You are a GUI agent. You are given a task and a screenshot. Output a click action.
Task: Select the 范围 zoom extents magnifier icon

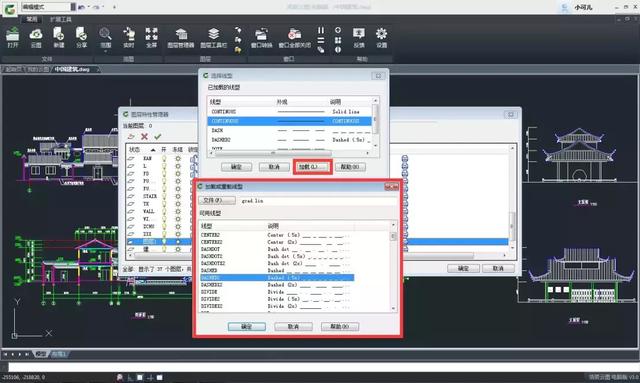pos(105,34)
